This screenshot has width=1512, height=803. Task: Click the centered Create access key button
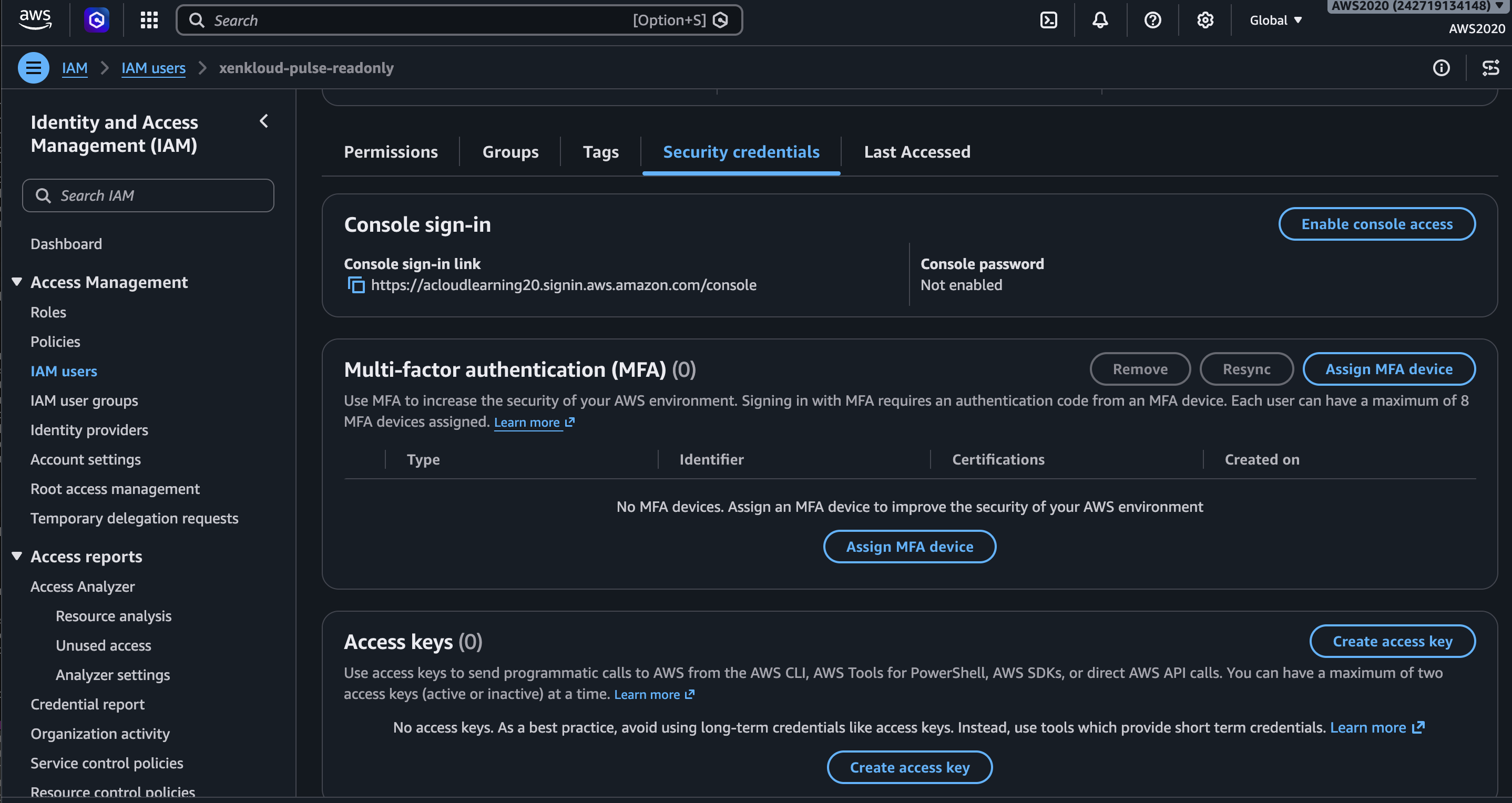909,767
